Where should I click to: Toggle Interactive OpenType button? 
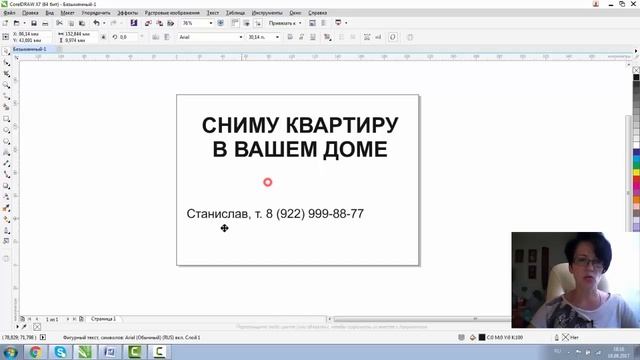[x=393, y=37]
